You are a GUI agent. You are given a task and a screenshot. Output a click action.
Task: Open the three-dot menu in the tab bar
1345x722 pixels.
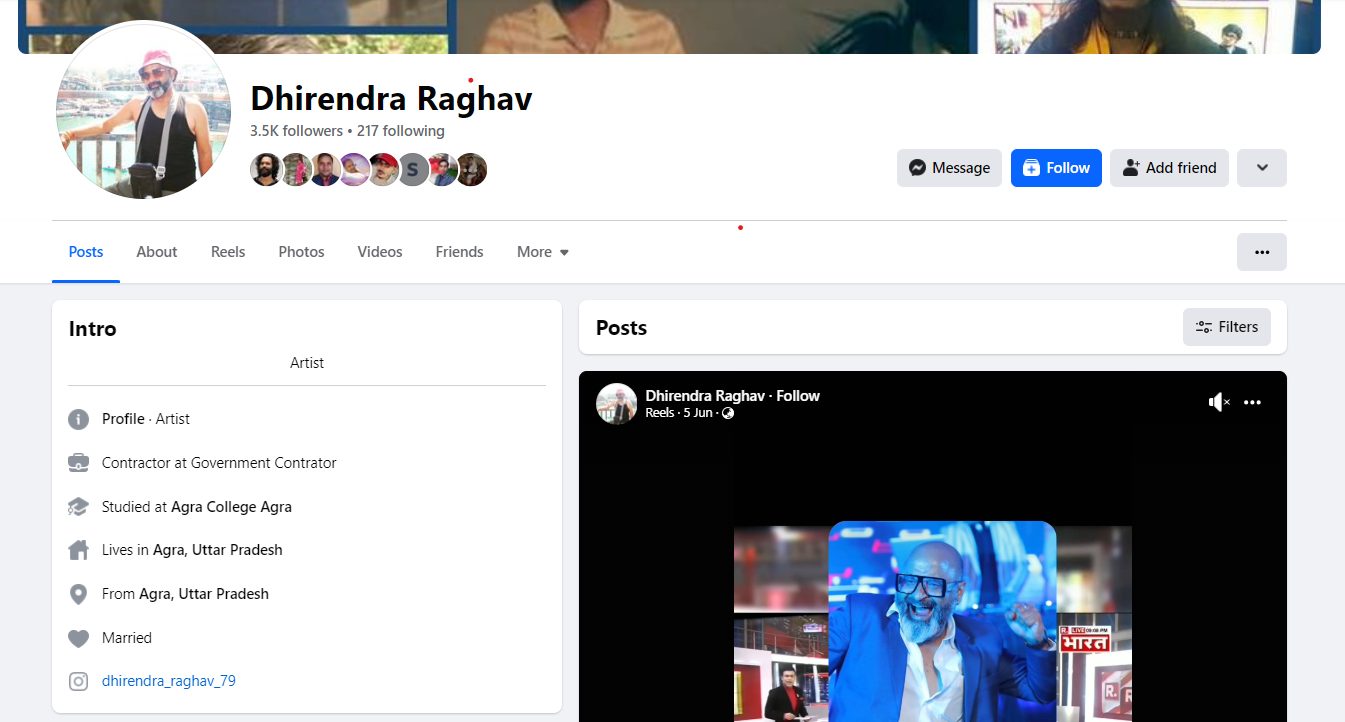[1262, 252]
